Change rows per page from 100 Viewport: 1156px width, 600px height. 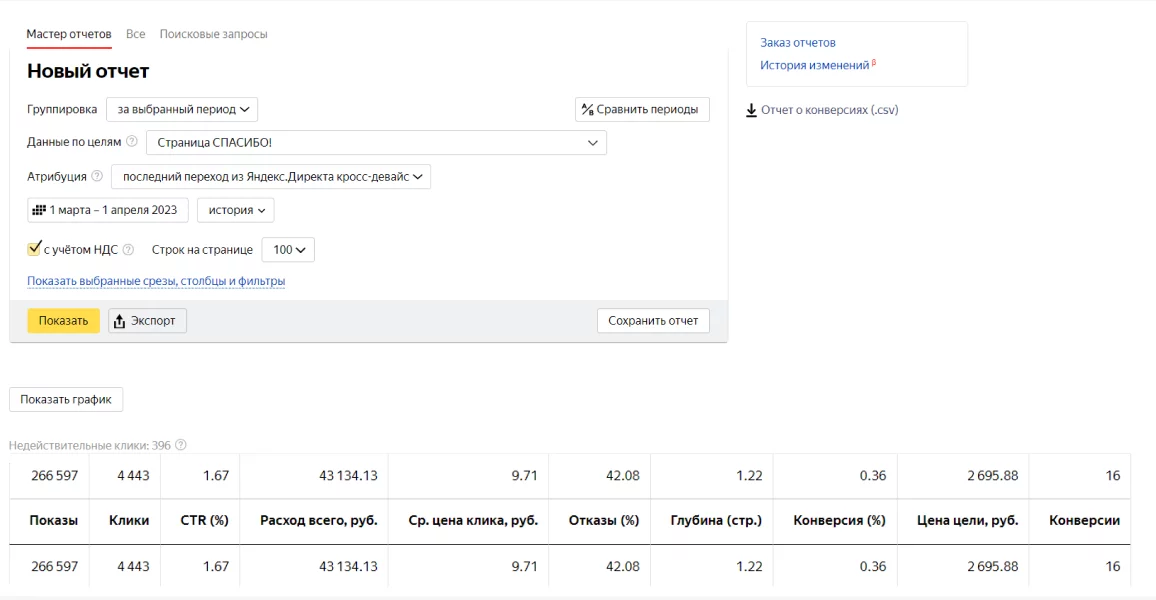click(288, 250)
